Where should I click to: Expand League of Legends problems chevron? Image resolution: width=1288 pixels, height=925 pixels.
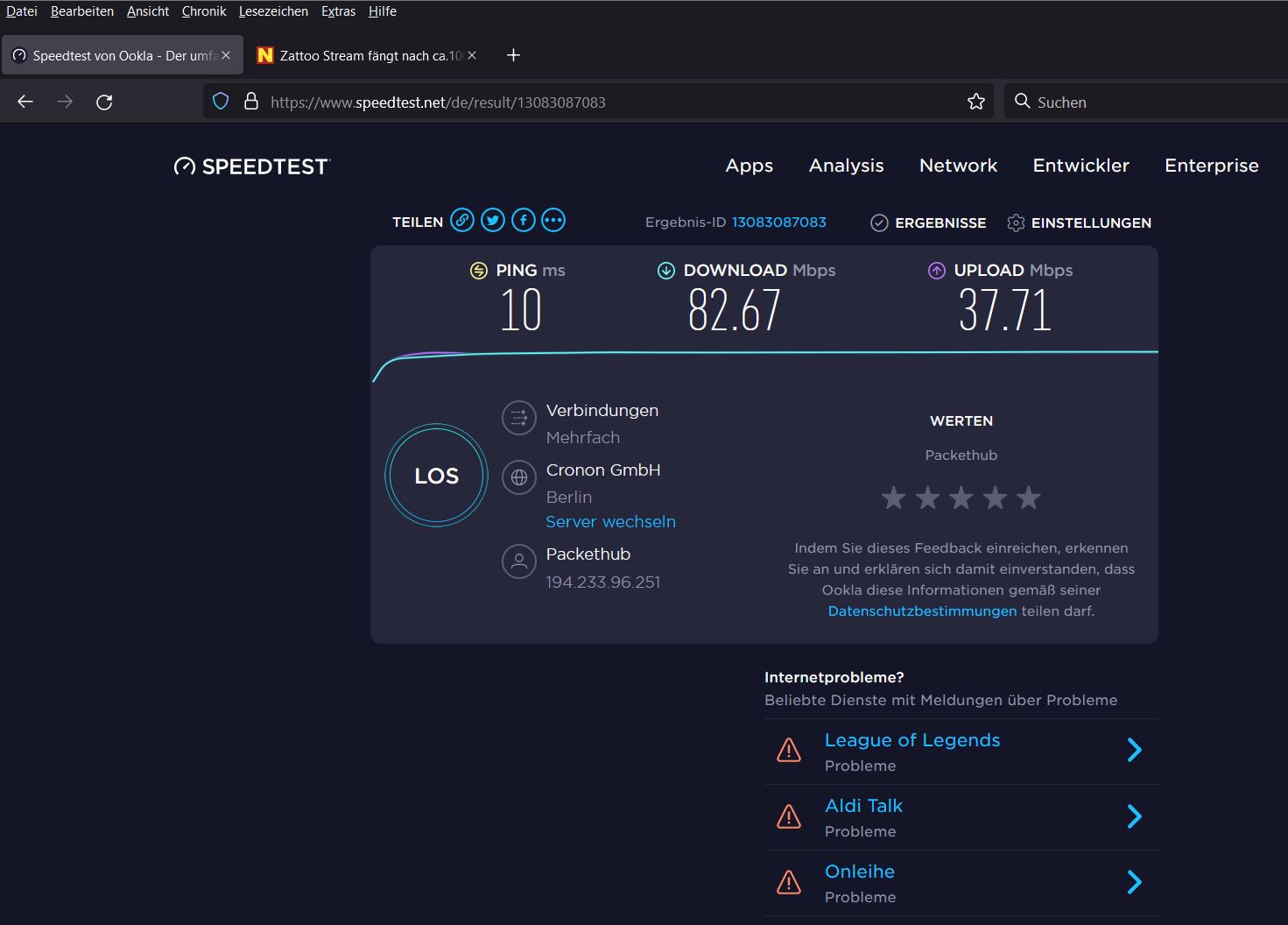1135,751
